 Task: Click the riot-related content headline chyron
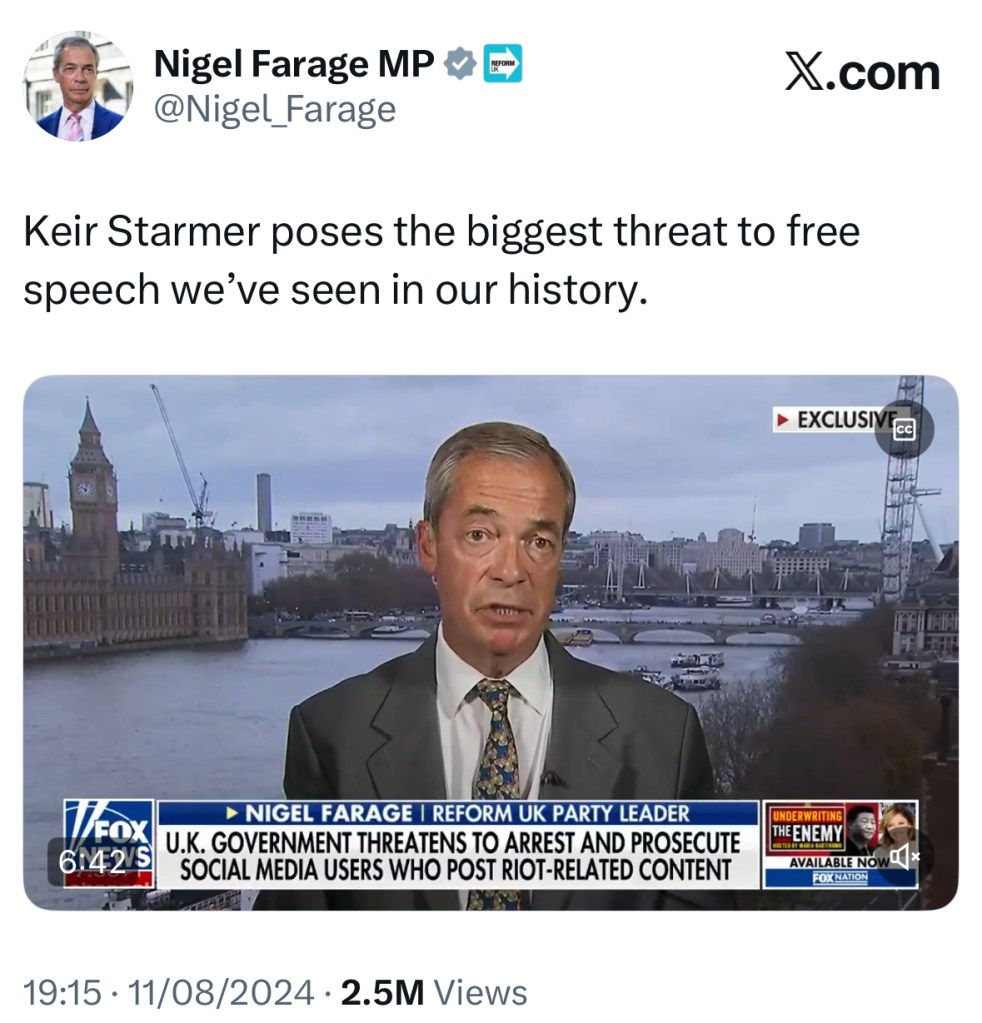tap(455, 855)
